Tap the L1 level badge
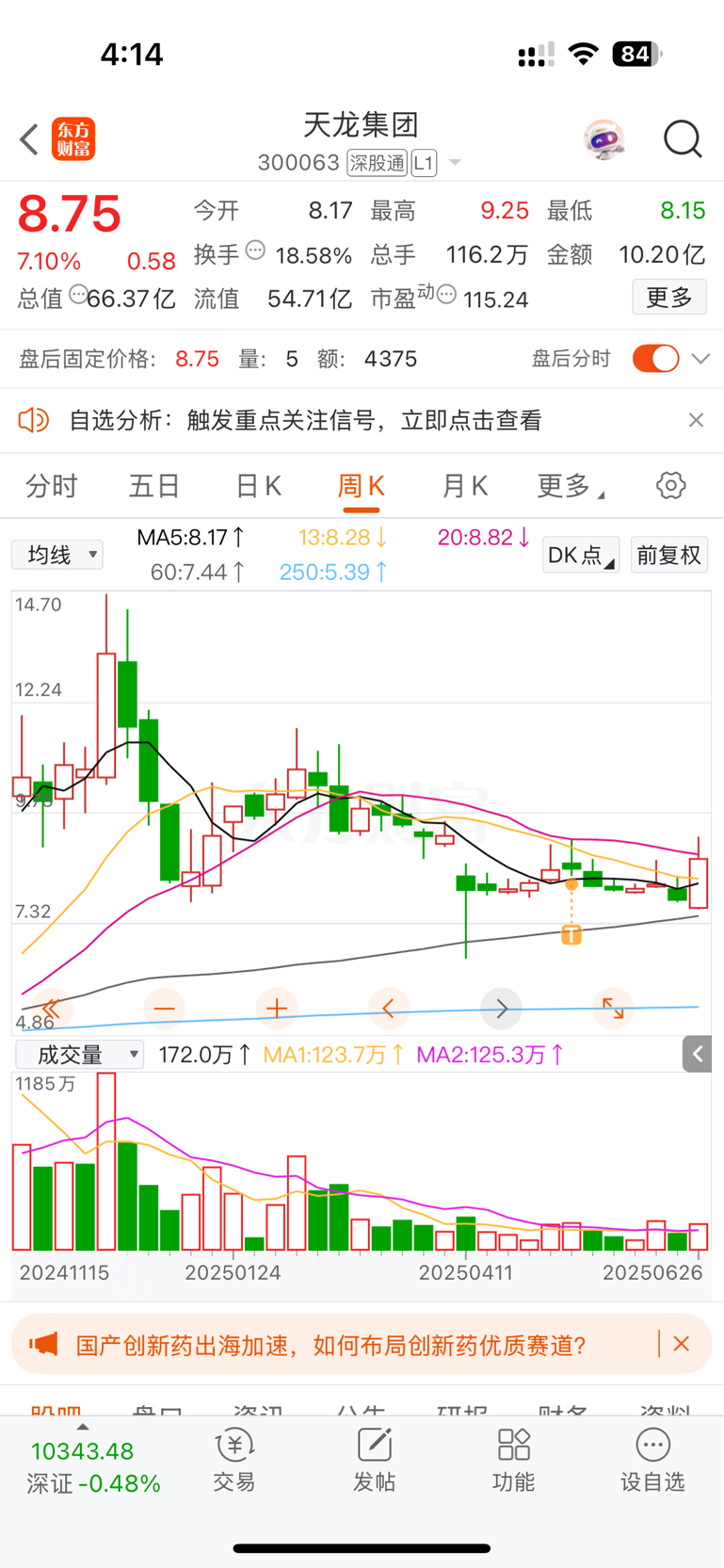724x1568 pixels. click(x=424, y=163)
